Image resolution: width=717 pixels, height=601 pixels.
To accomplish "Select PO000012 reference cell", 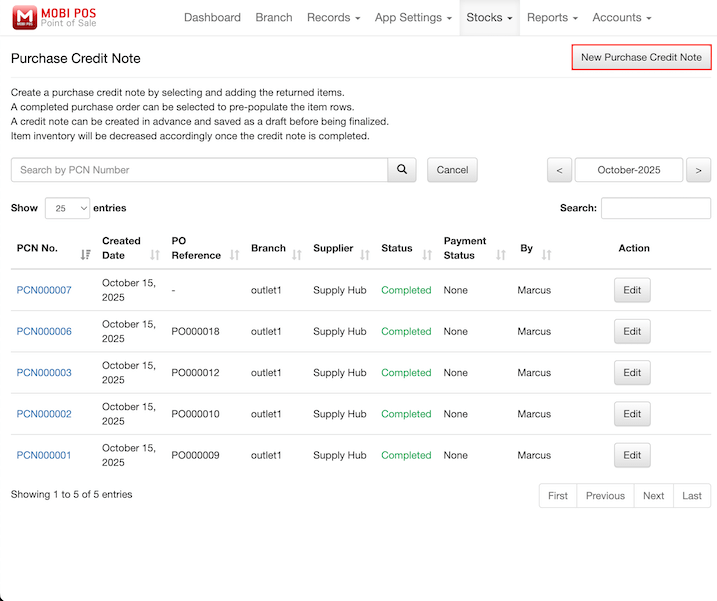I will pyautogui.click(x=195, y=372).
